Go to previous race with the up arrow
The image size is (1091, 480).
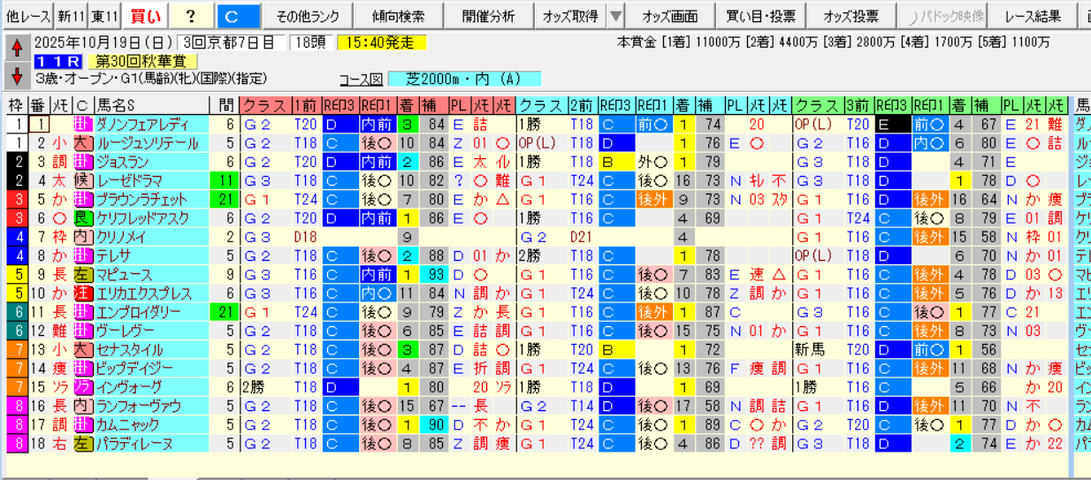(x=17, y=48)
